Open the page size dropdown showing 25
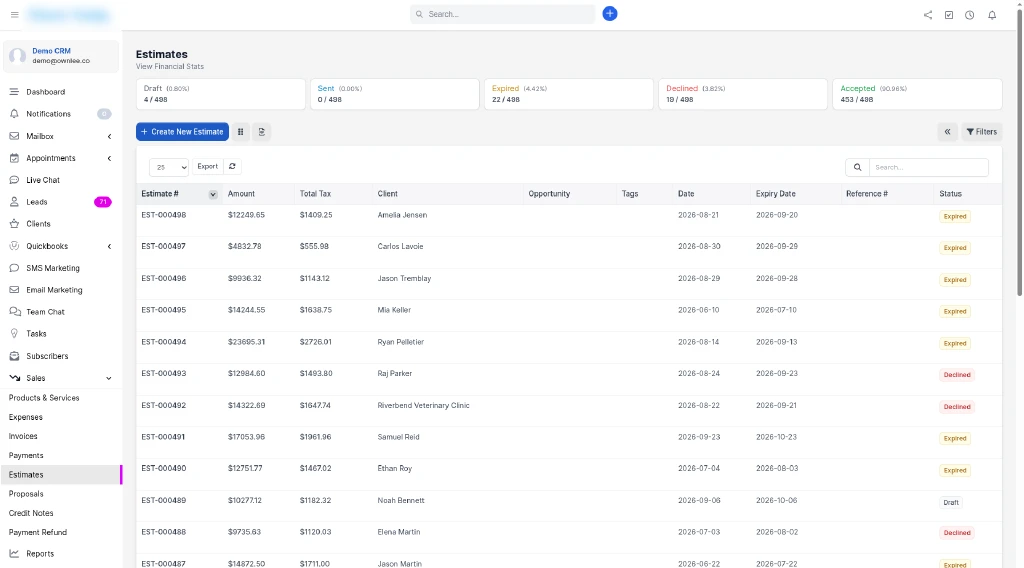The image size is (1024, 568). tap(168, 167)
